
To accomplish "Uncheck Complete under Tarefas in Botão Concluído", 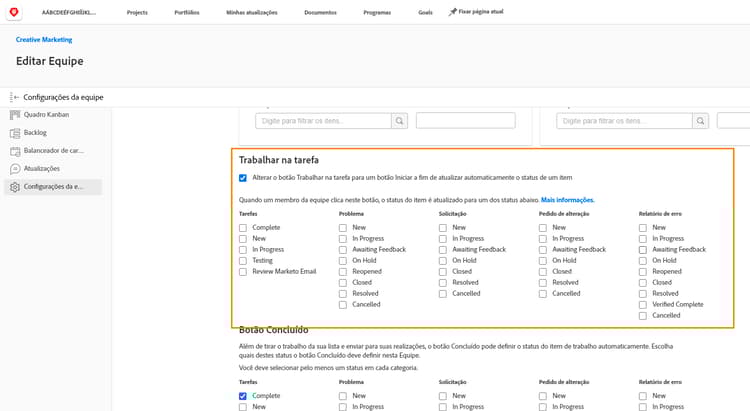I will pyautogui.click(x=243, y=396).
